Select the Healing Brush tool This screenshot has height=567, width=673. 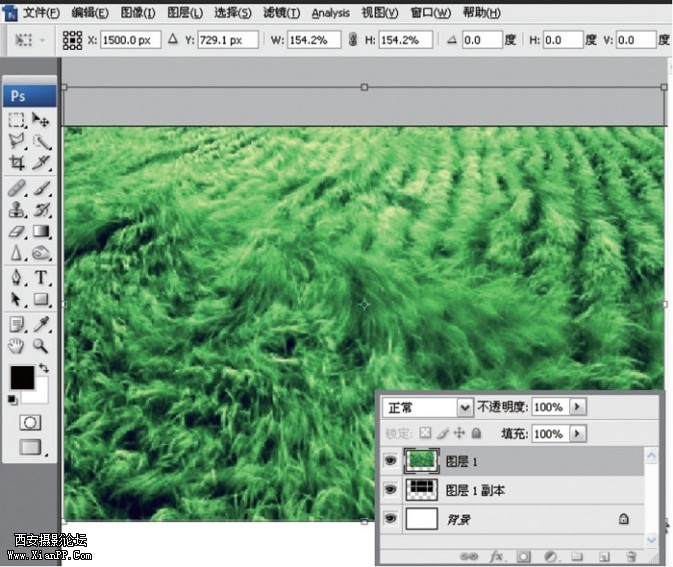[x=17, y=188]
